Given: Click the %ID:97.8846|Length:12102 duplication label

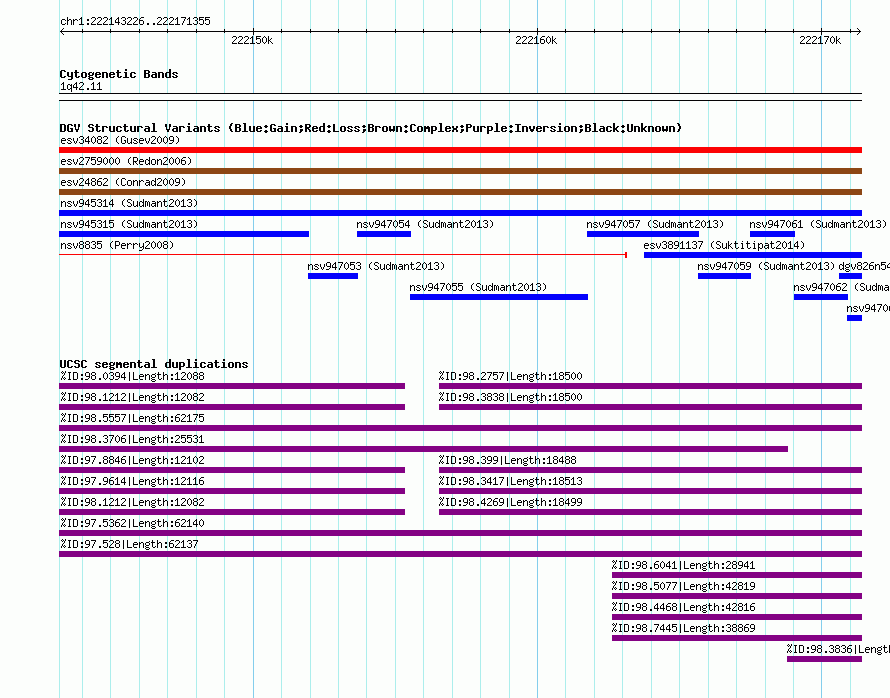Looking at the screenshot, I should [x=132, y=460].
